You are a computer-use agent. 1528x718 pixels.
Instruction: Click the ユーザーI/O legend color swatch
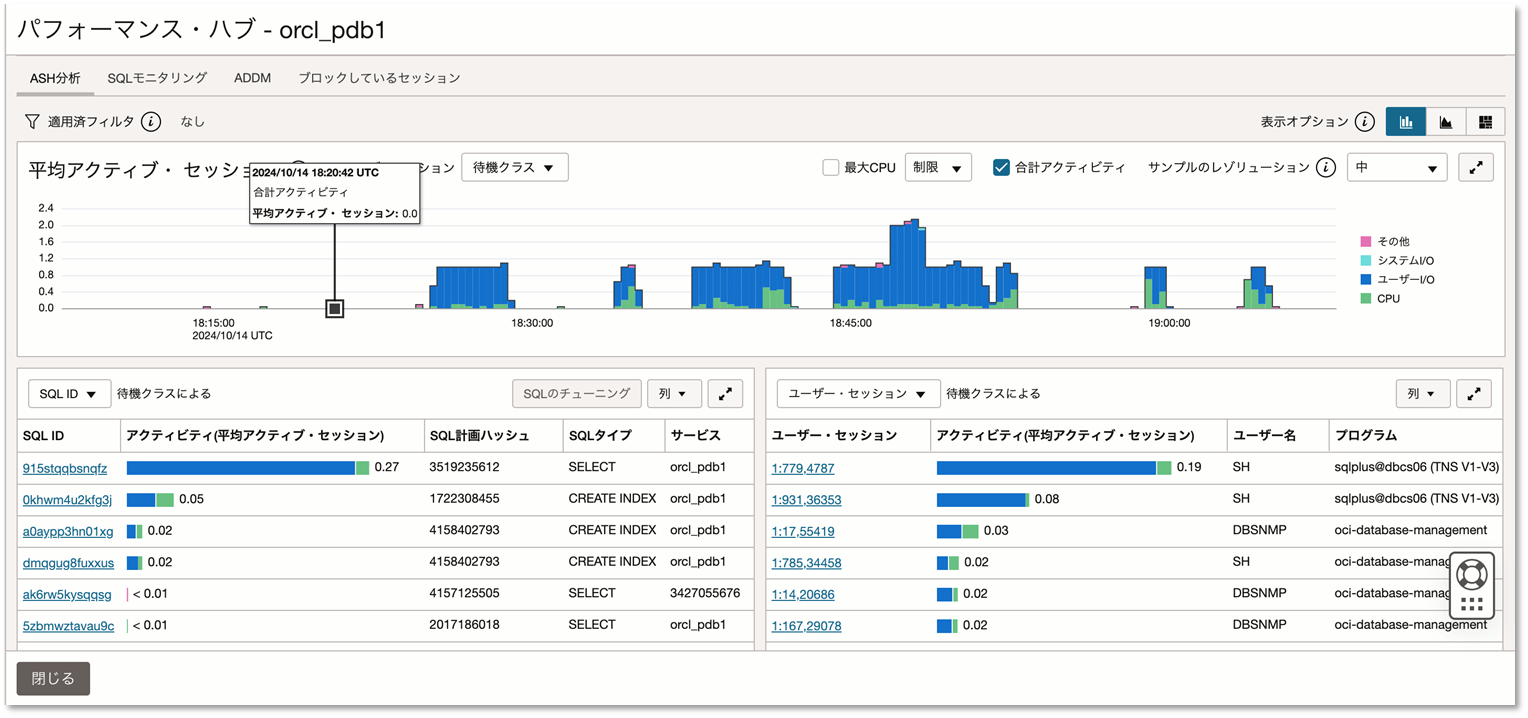coord(1366,280)
